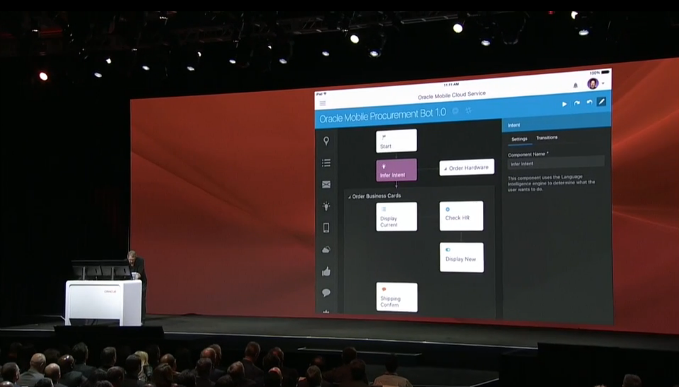Select the location pin sidebar icon

[326, 141]
